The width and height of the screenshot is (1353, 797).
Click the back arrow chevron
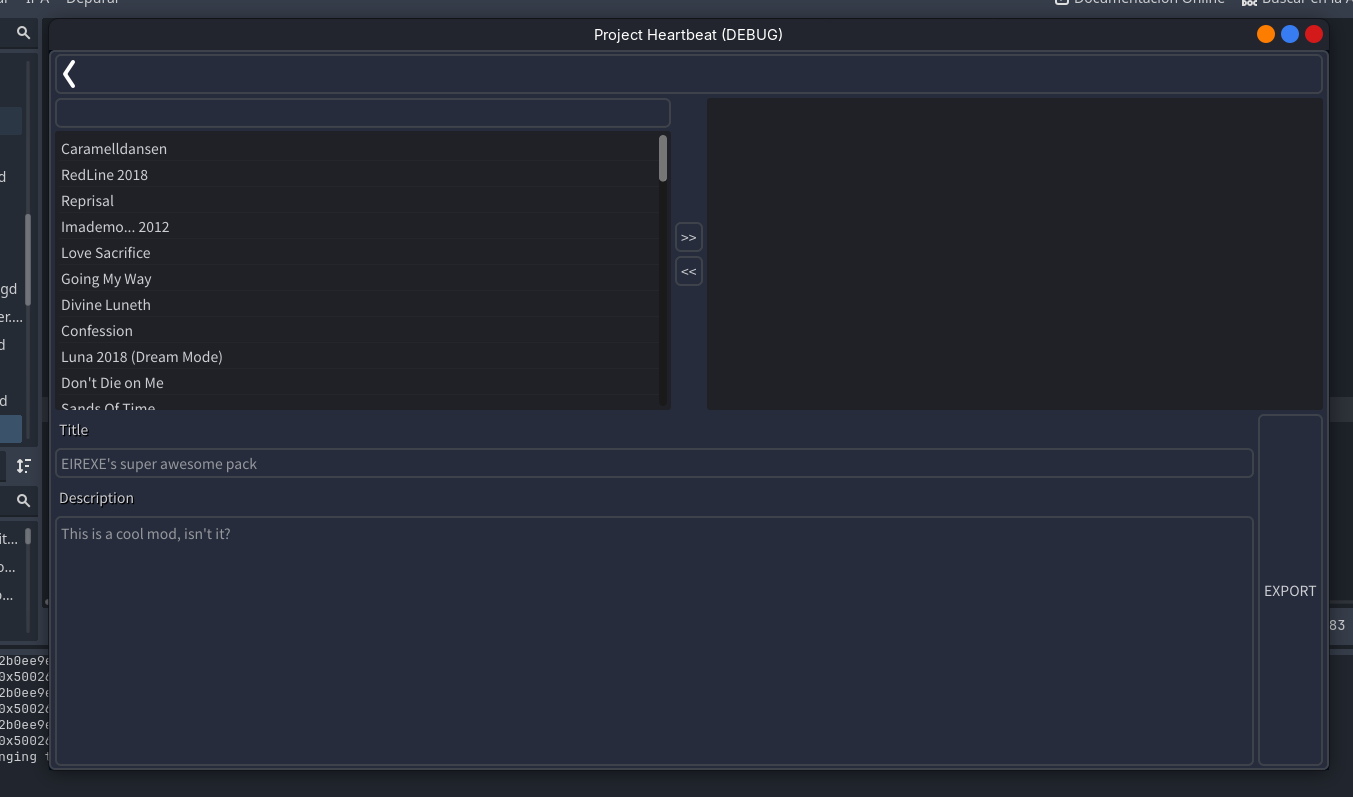click(69, 74)
